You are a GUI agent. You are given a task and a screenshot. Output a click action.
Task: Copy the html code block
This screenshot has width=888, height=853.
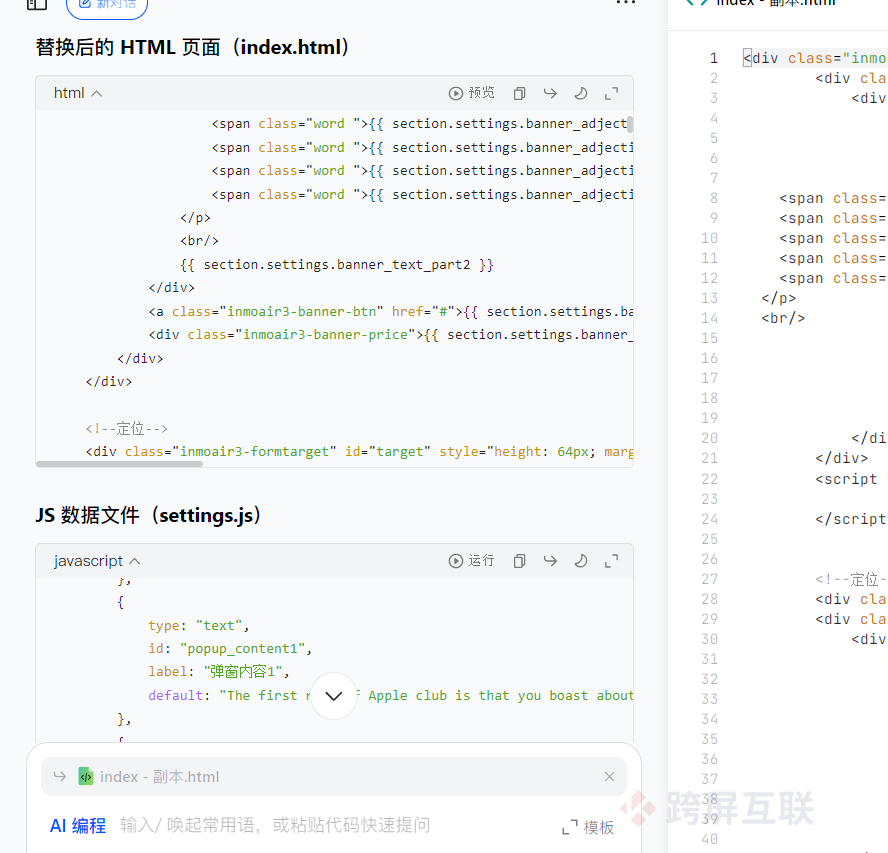[x=519, y=93]
